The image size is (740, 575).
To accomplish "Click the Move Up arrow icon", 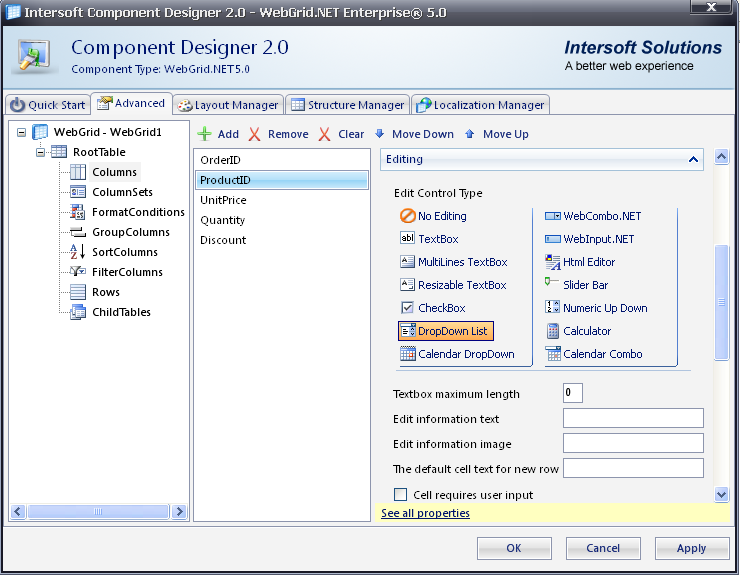I will [470, 134].
